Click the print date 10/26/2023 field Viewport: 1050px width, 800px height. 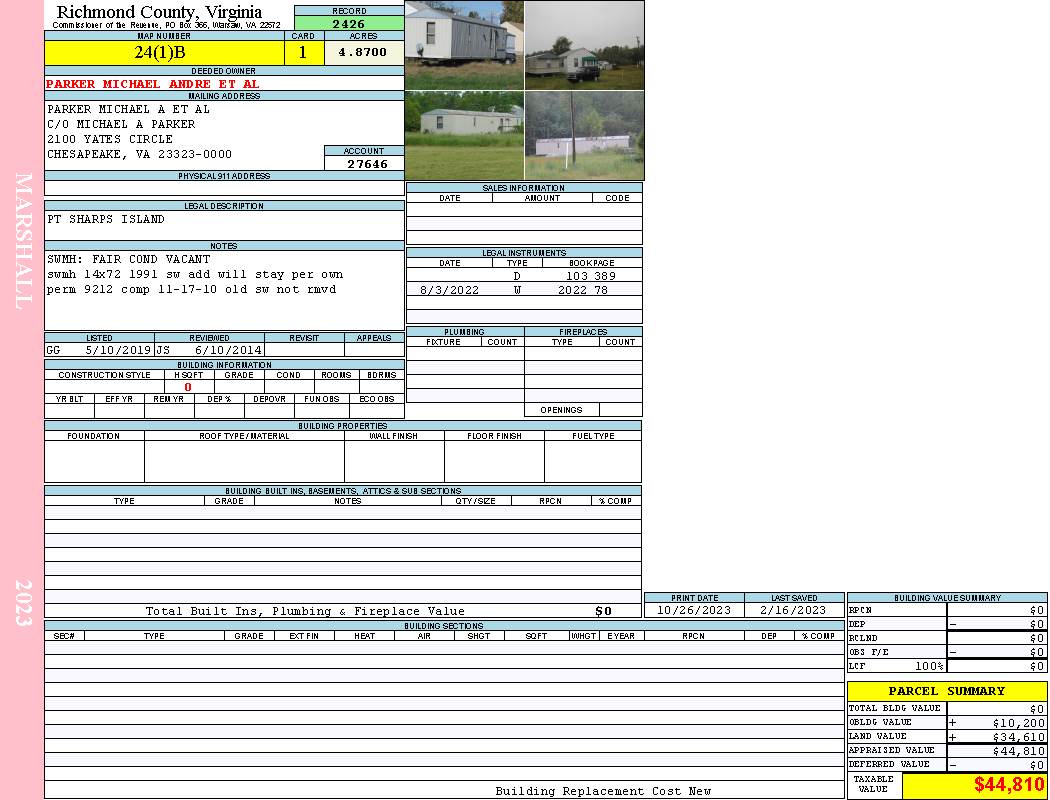click(694, 610)
